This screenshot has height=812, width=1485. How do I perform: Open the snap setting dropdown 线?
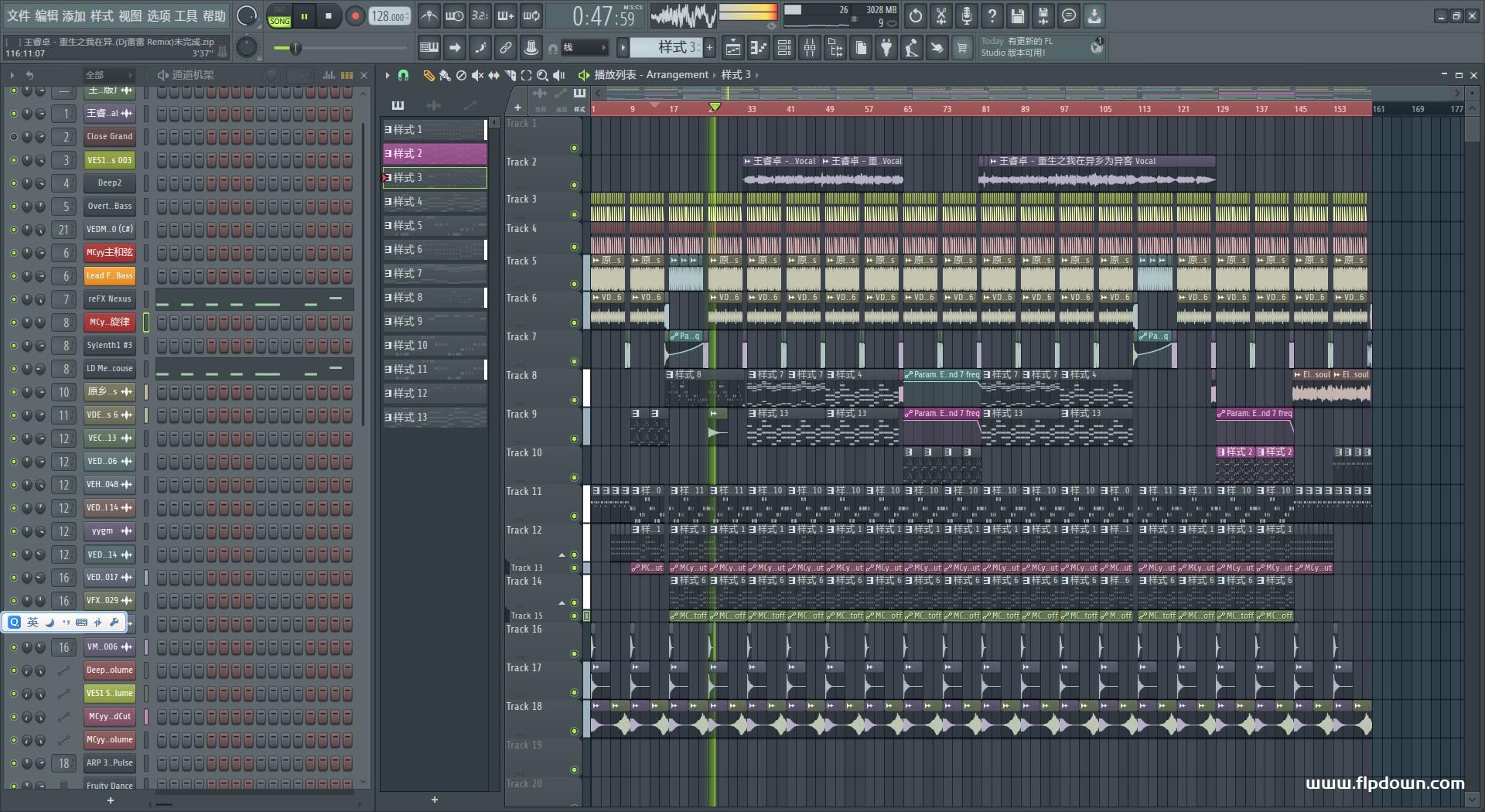pos(585,48)
